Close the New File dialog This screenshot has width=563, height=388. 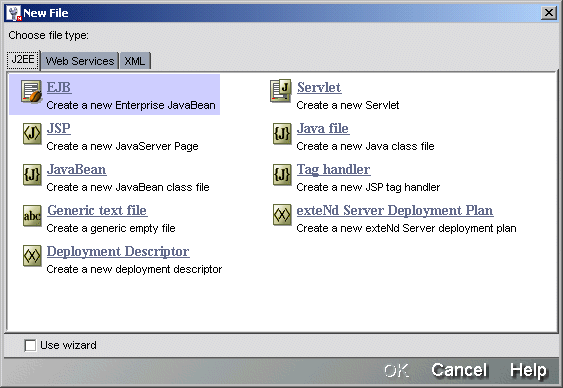click(549, 13)
